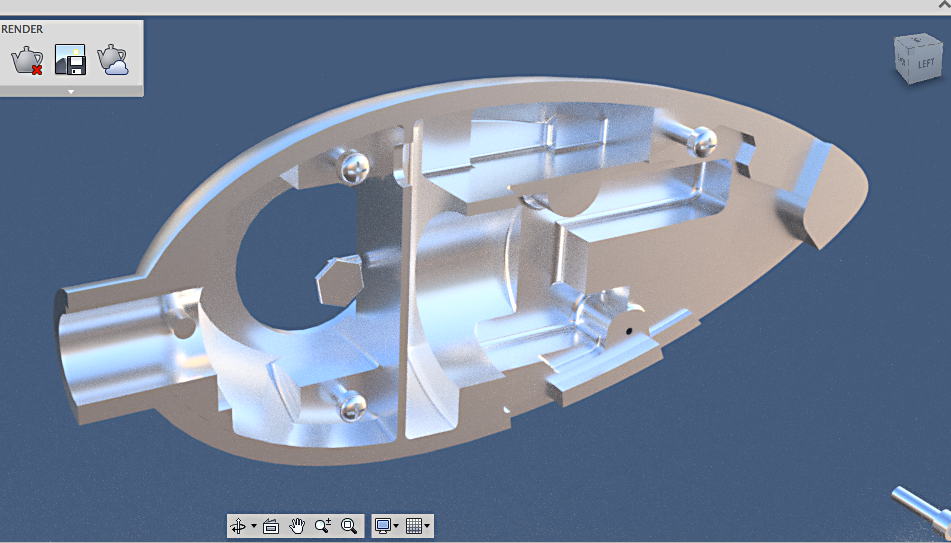The height and width of the screenshot is (543, 951).
Task: Click LEFT face of ViewCube
Action: [926, 64]
